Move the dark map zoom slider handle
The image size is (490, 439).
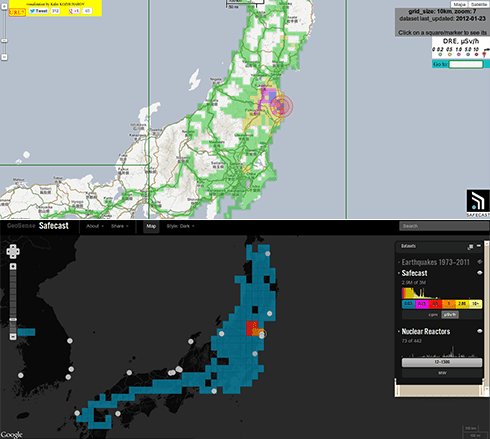[13, 319]
